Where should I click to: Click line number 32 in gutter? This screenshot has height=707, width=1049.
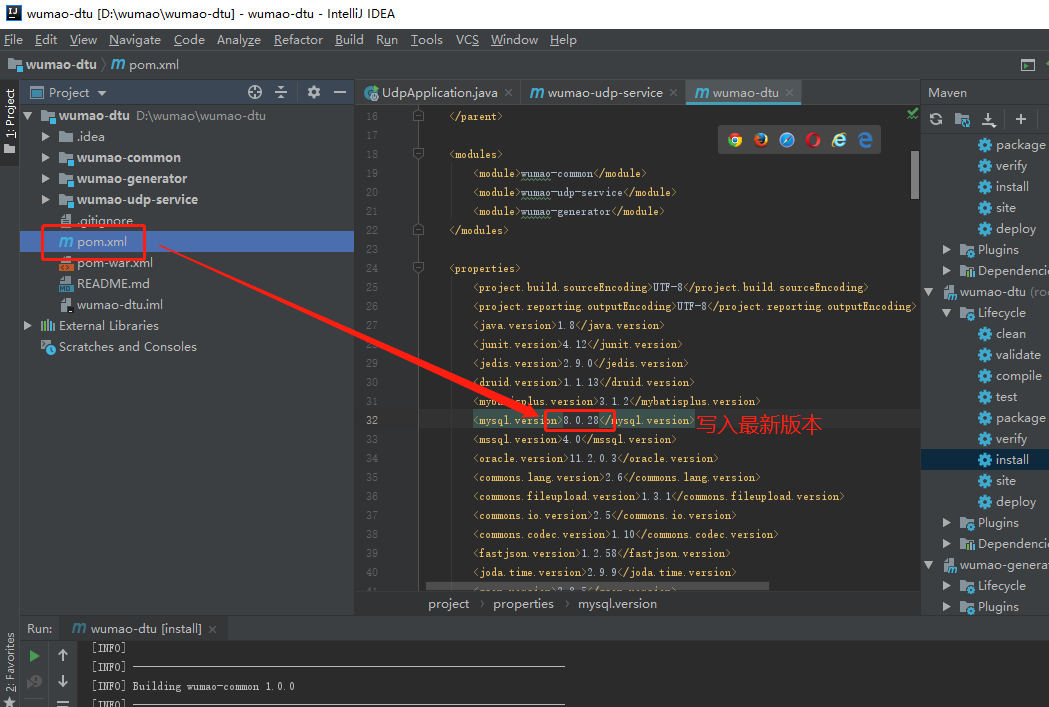372,420
